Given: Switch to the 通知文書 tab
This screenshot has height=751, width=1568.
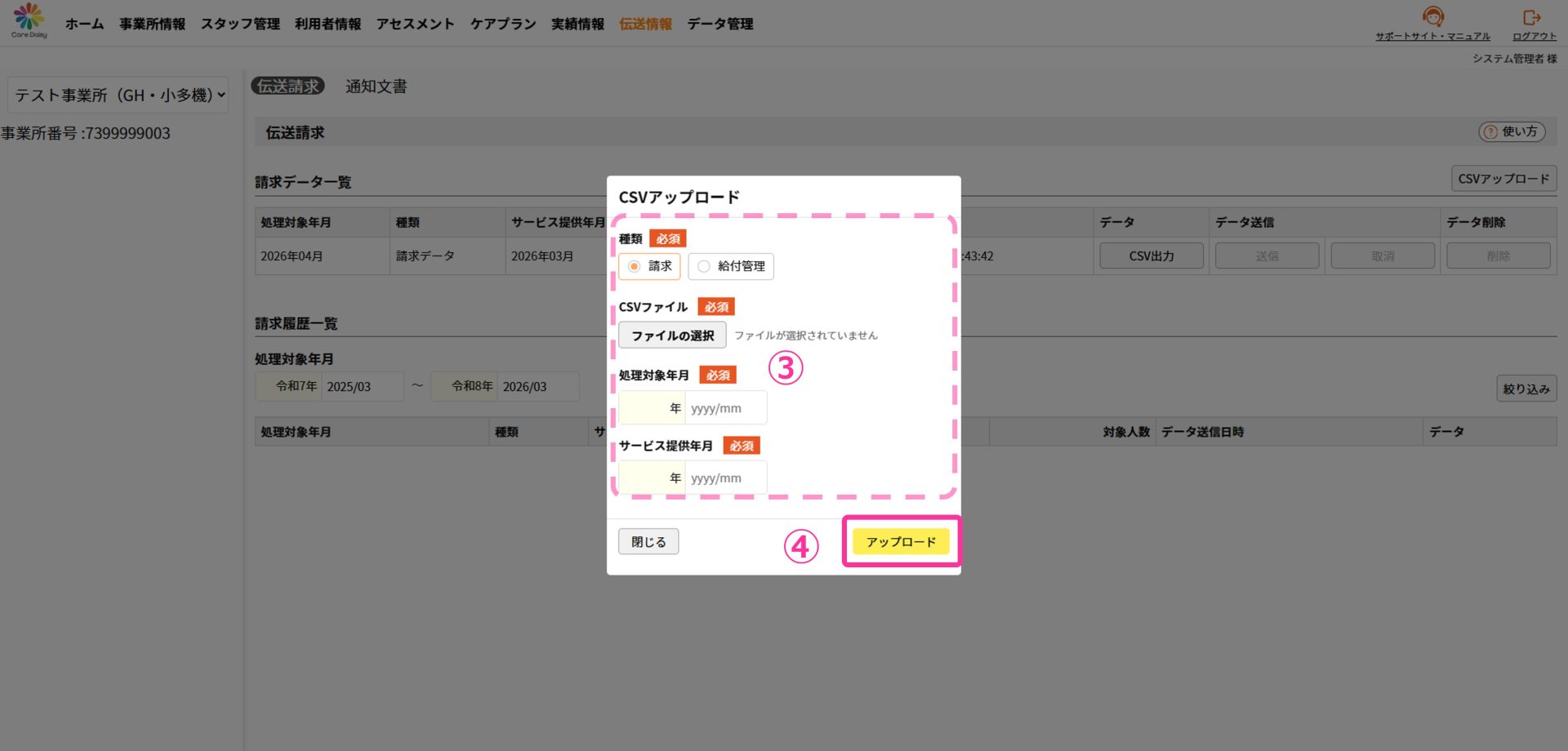Looking at the screenshot, I should pos(376,87).
